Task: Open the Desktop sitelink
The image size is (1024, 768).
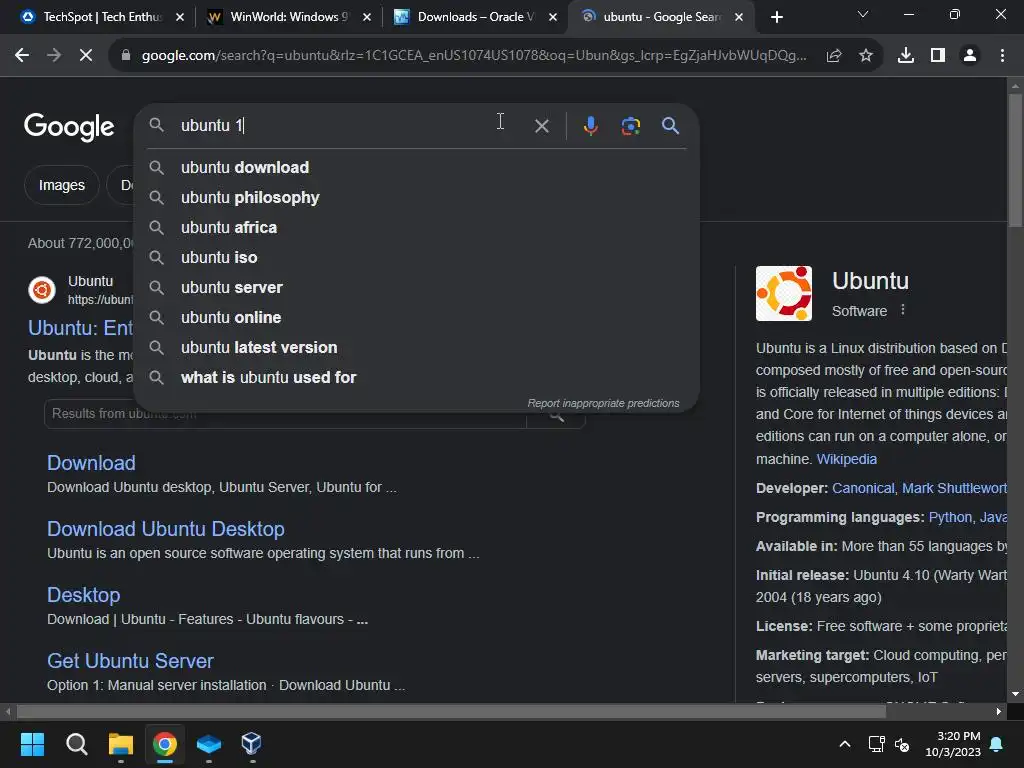Action: (x=84, y=594)
